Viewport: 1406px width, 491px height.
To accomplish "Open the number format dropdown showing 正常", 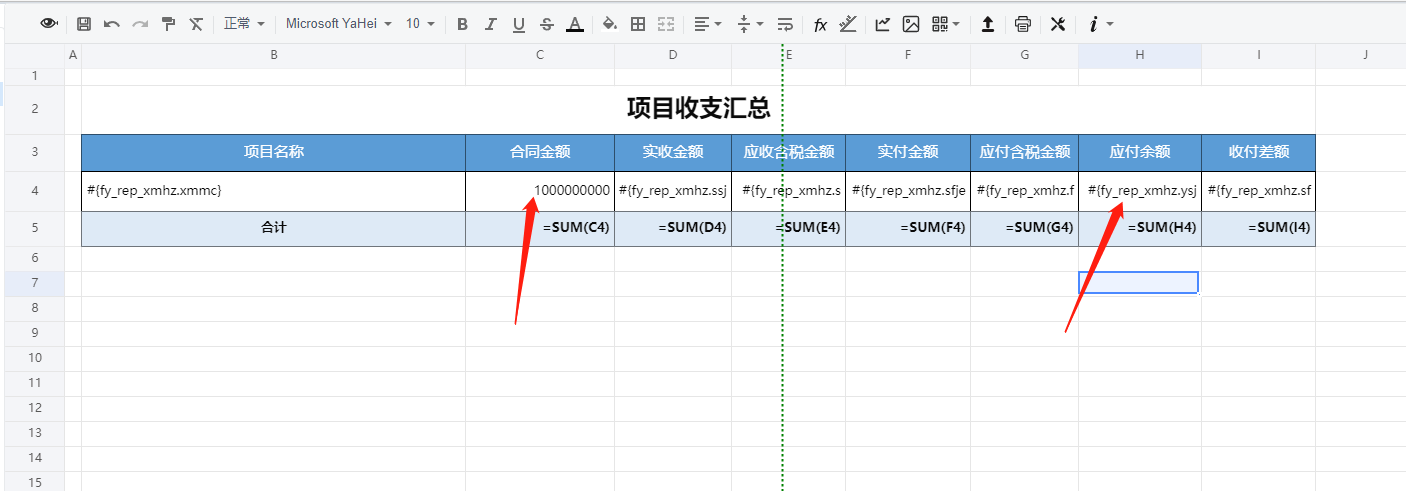I will (x=244, y=24).
